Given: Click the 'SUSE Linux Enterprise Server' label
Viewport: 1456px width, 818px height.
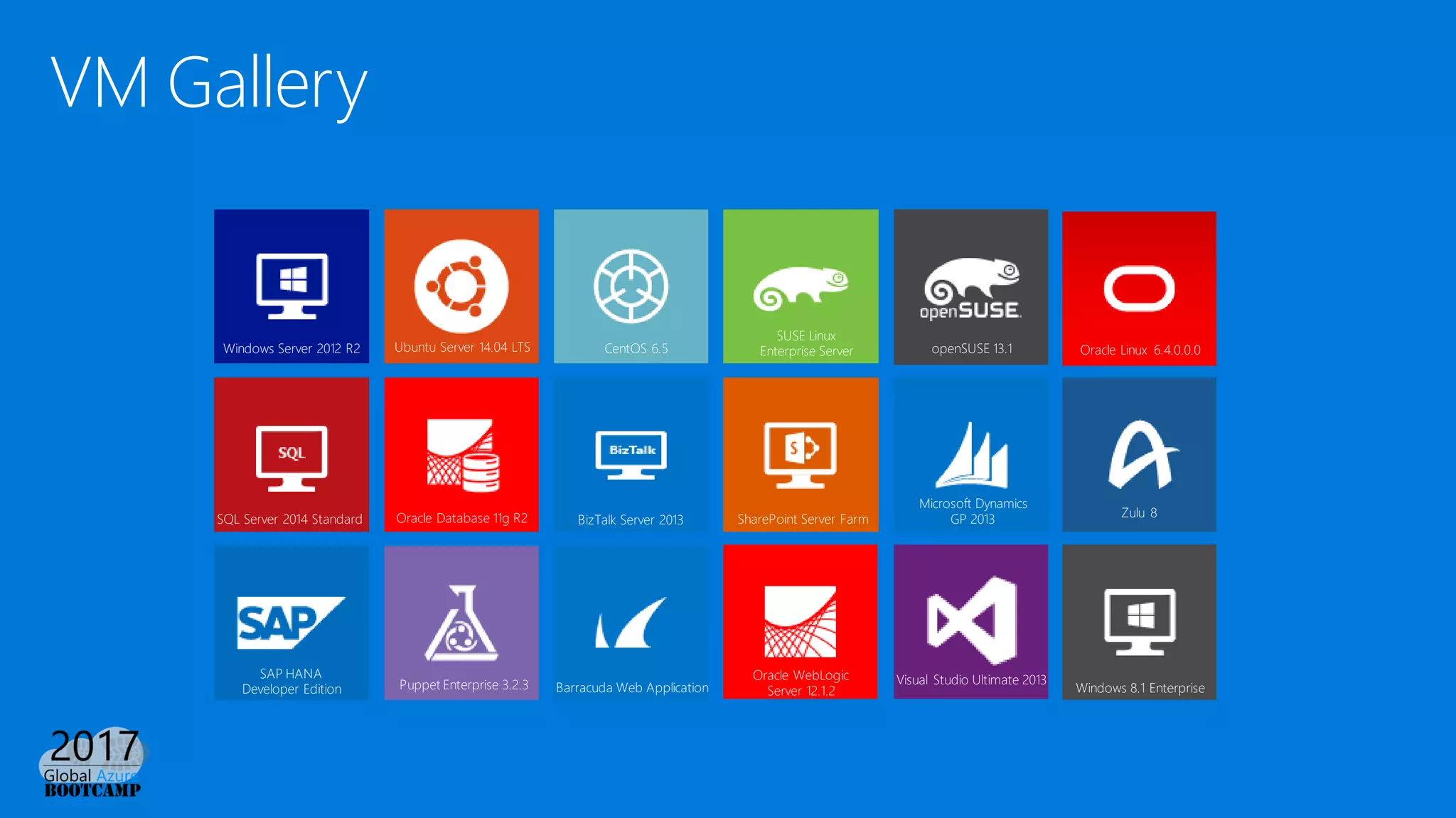Looking at the screenshot, I should click(806, 343).
